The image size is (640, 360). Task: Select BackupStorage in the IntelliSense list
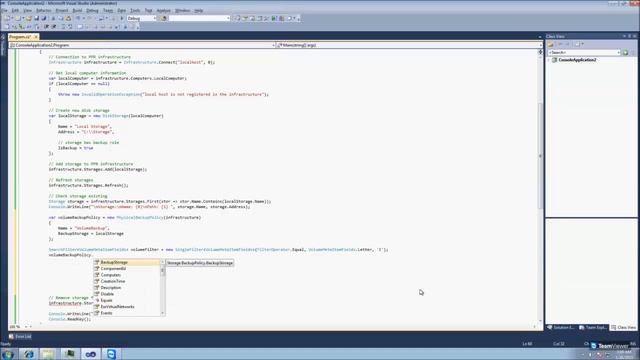127,262
